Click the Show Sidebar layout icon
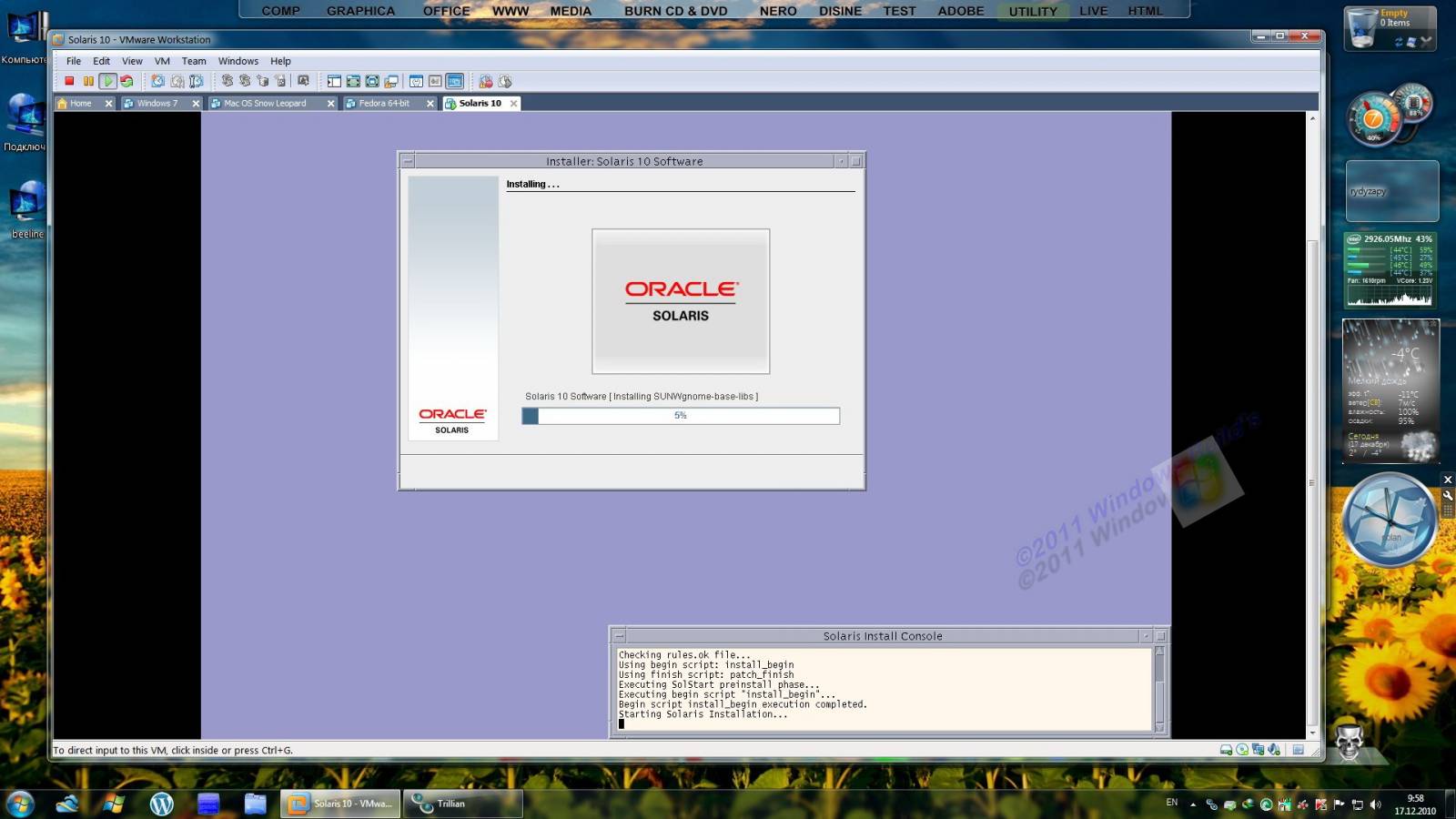This screenshot has height=819, width=1456. point(334,81)
